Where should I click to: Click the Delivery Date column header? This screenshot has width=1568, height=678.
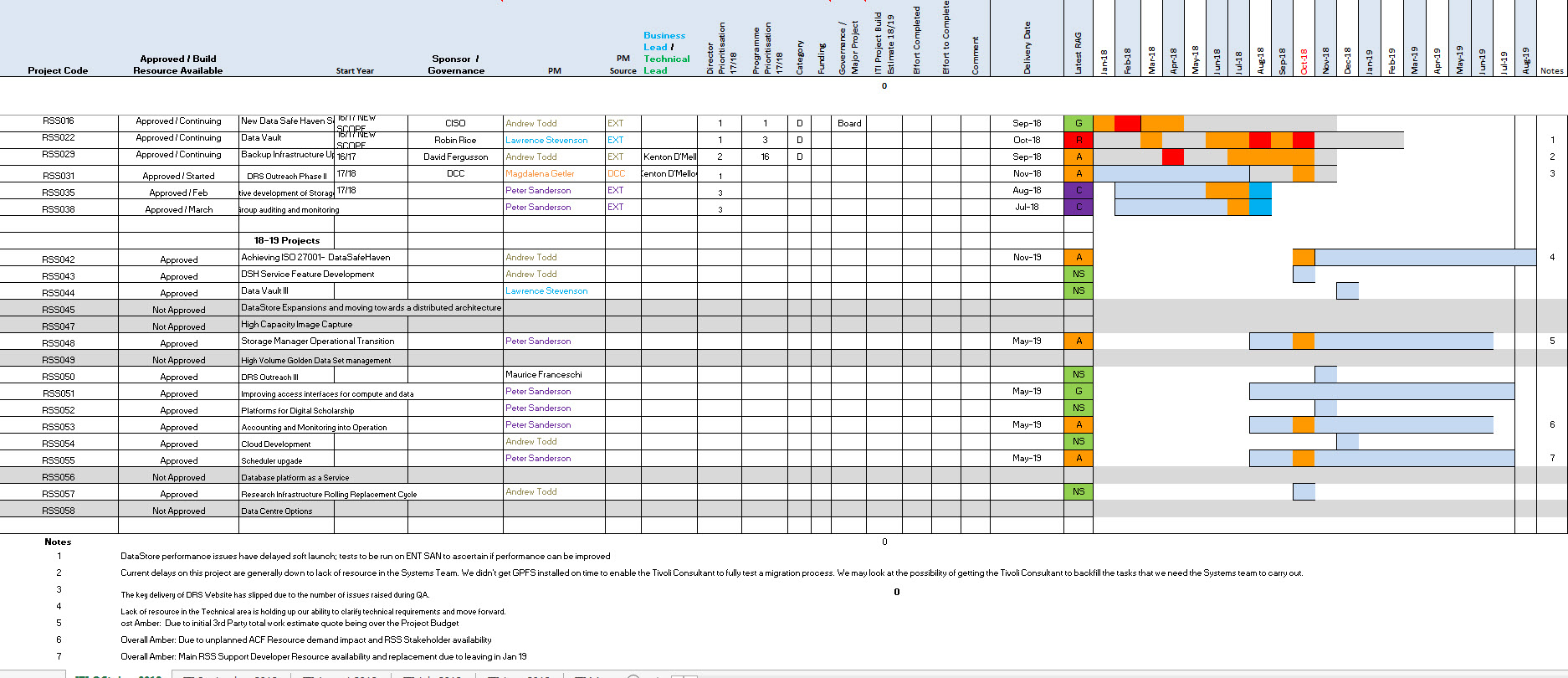(x=1027, y=48)
